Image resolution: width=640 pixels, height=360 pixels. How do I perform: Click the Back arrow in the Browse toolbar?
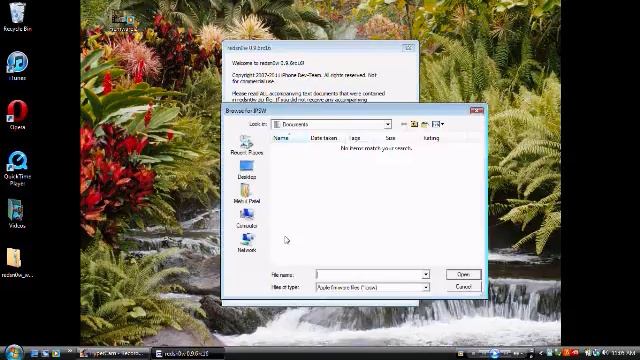[x=404, y=124]
